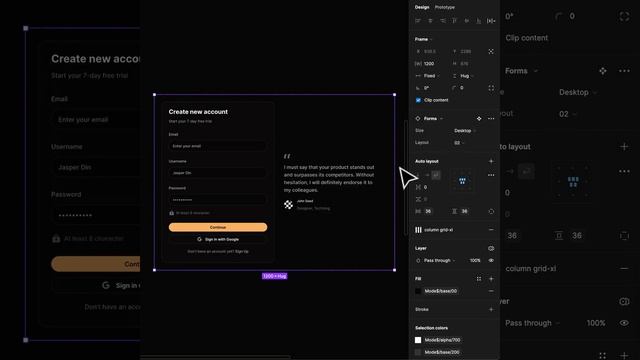Viewport: 640px width, 360px height.
Task: Open the Frame type dropdown
Action: pos(424,39)
